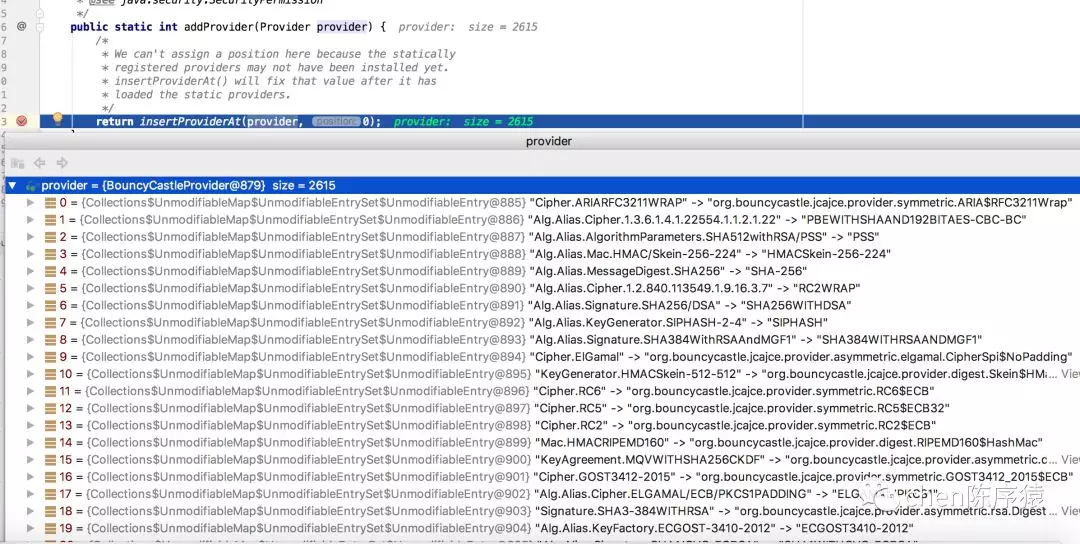1080x544 pixels.
Task: Expand entry 9 Cipher.ElGamal
Action: (30, 357)
